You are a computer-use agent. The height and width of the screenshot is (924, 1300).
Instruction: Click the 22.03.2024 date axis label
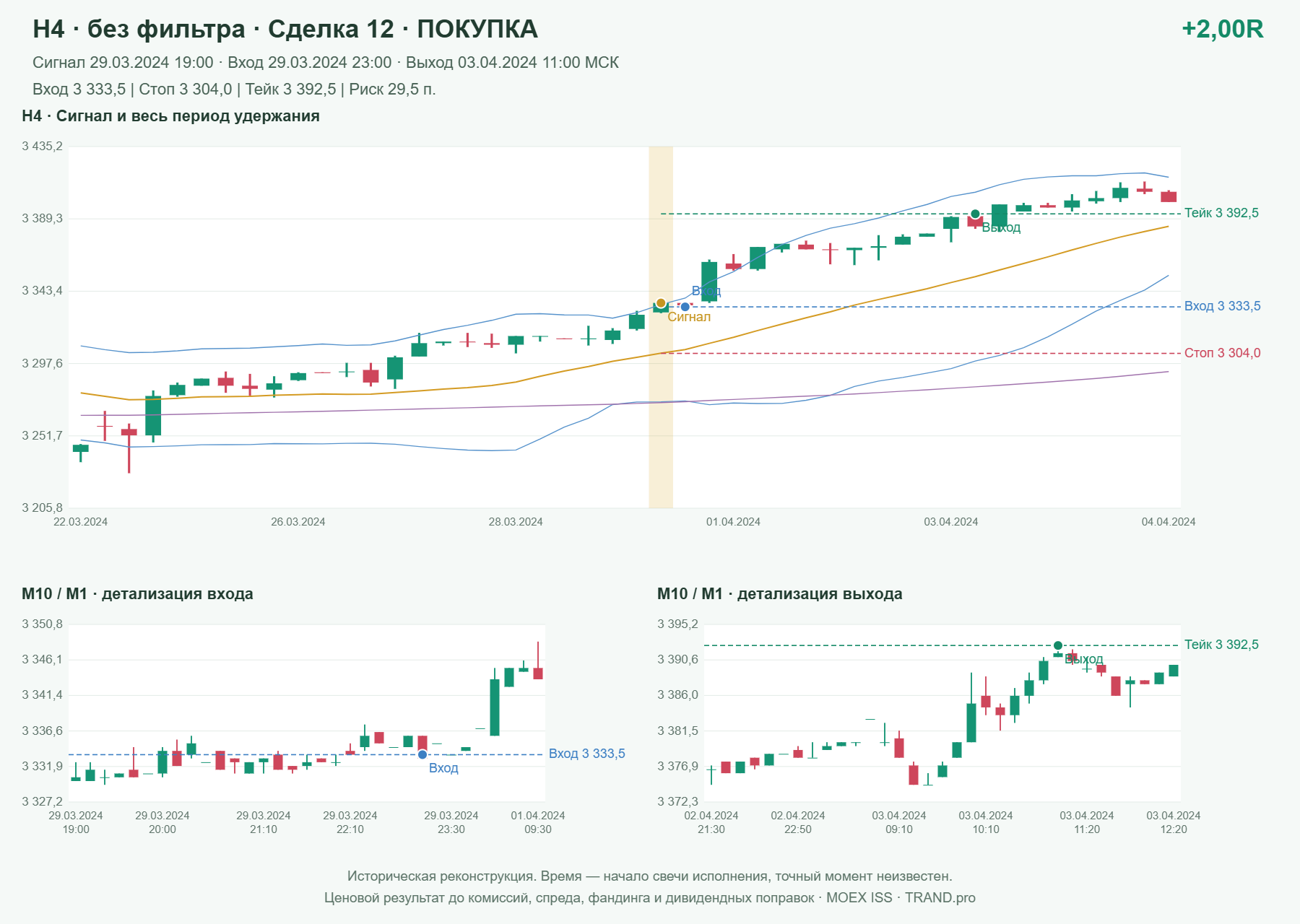pyautogui.click(x=80, y=522)
